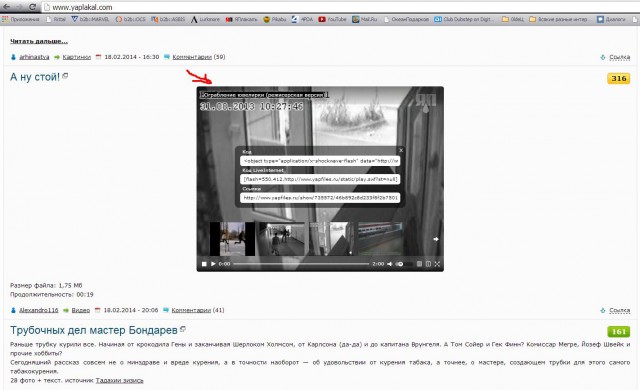Open Трубочных дел мастер Бондарев new window icon

182,328
